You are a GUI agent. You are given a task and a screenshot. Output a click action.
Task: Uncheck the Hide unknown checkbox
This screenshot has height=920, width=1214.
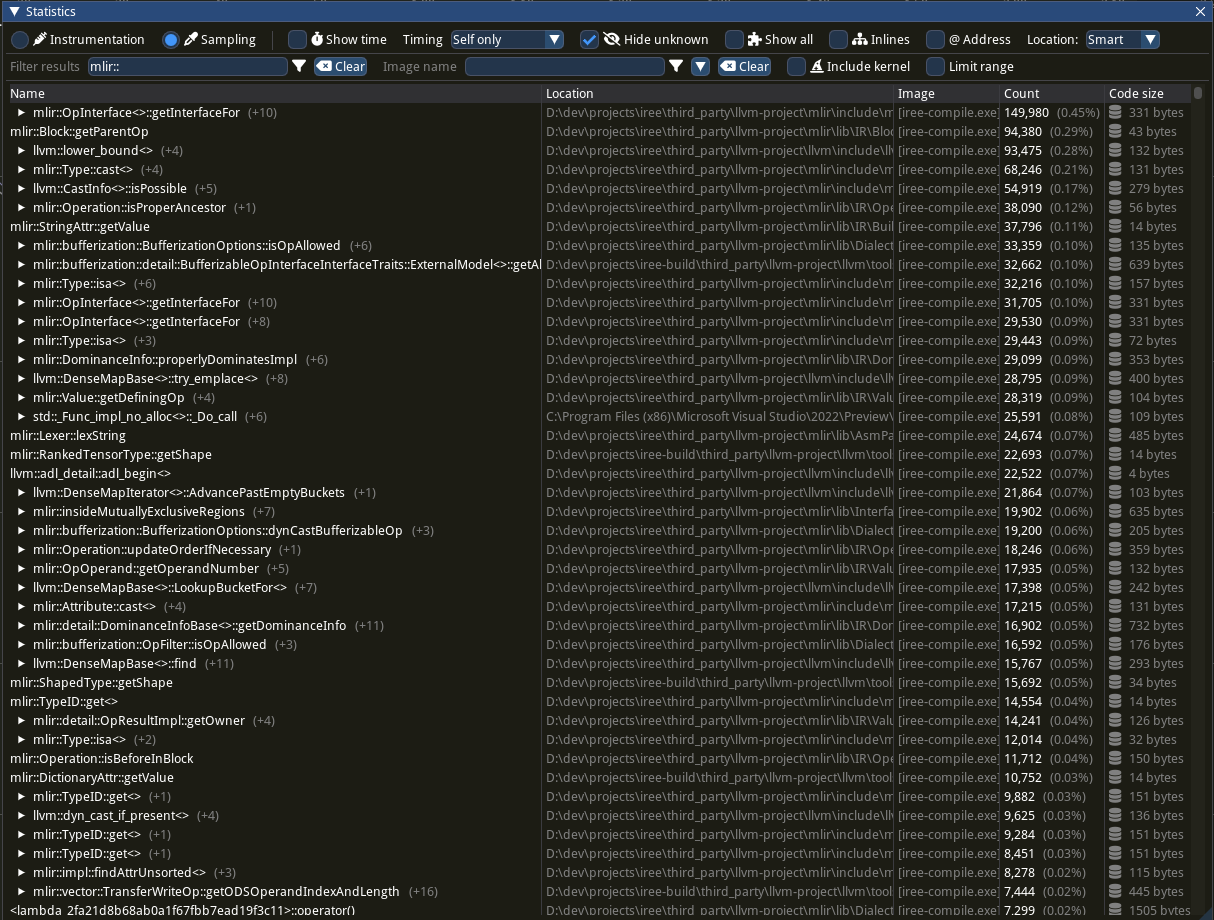589,39
